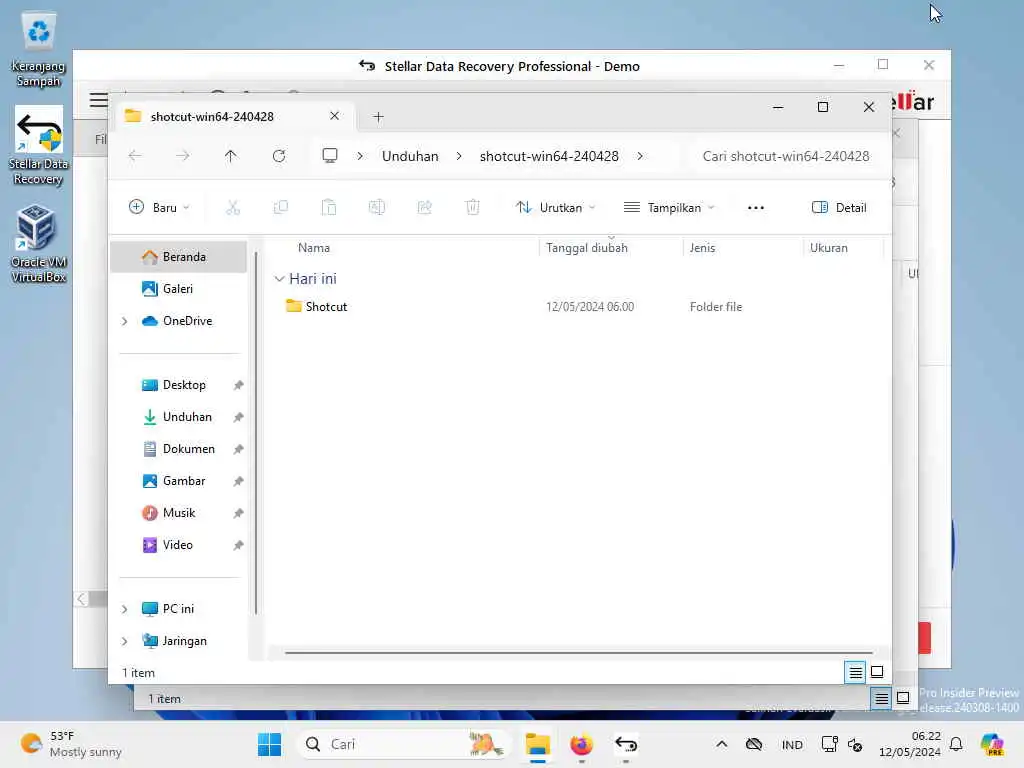Expand chevron before Unduhan breadcrumb
The height and width of the screenshot is (768, 1024).
coord(360,156)
